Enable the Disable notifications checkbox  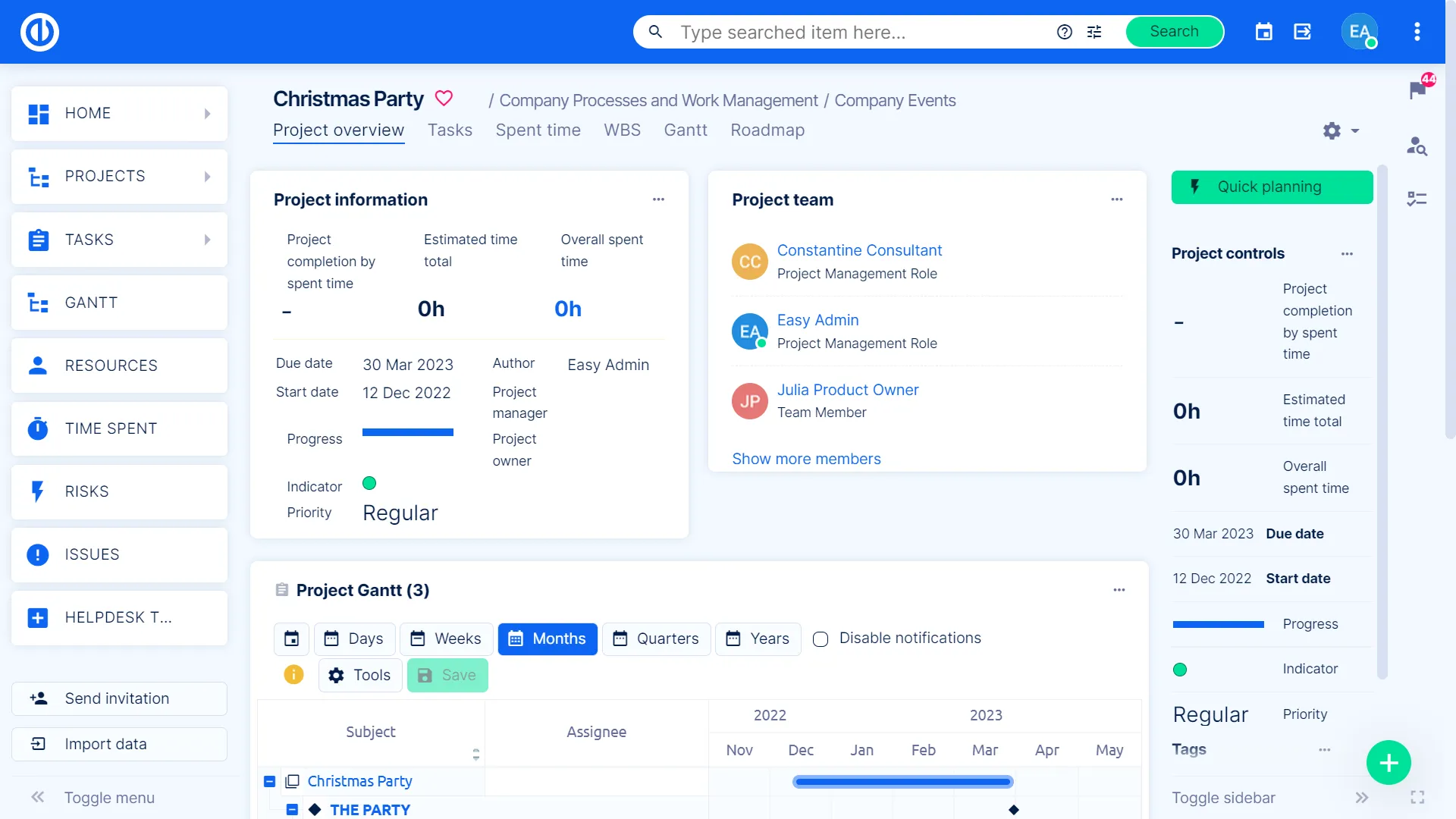point(821,639)
